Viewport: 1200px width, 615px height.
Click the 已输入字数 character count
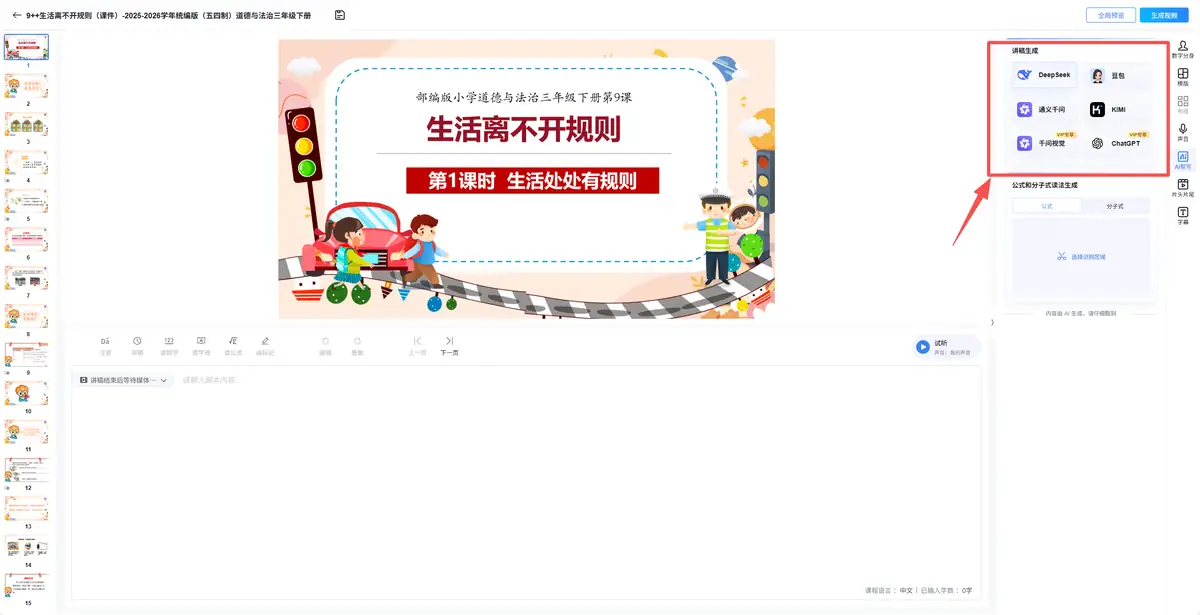pos(946,590)
